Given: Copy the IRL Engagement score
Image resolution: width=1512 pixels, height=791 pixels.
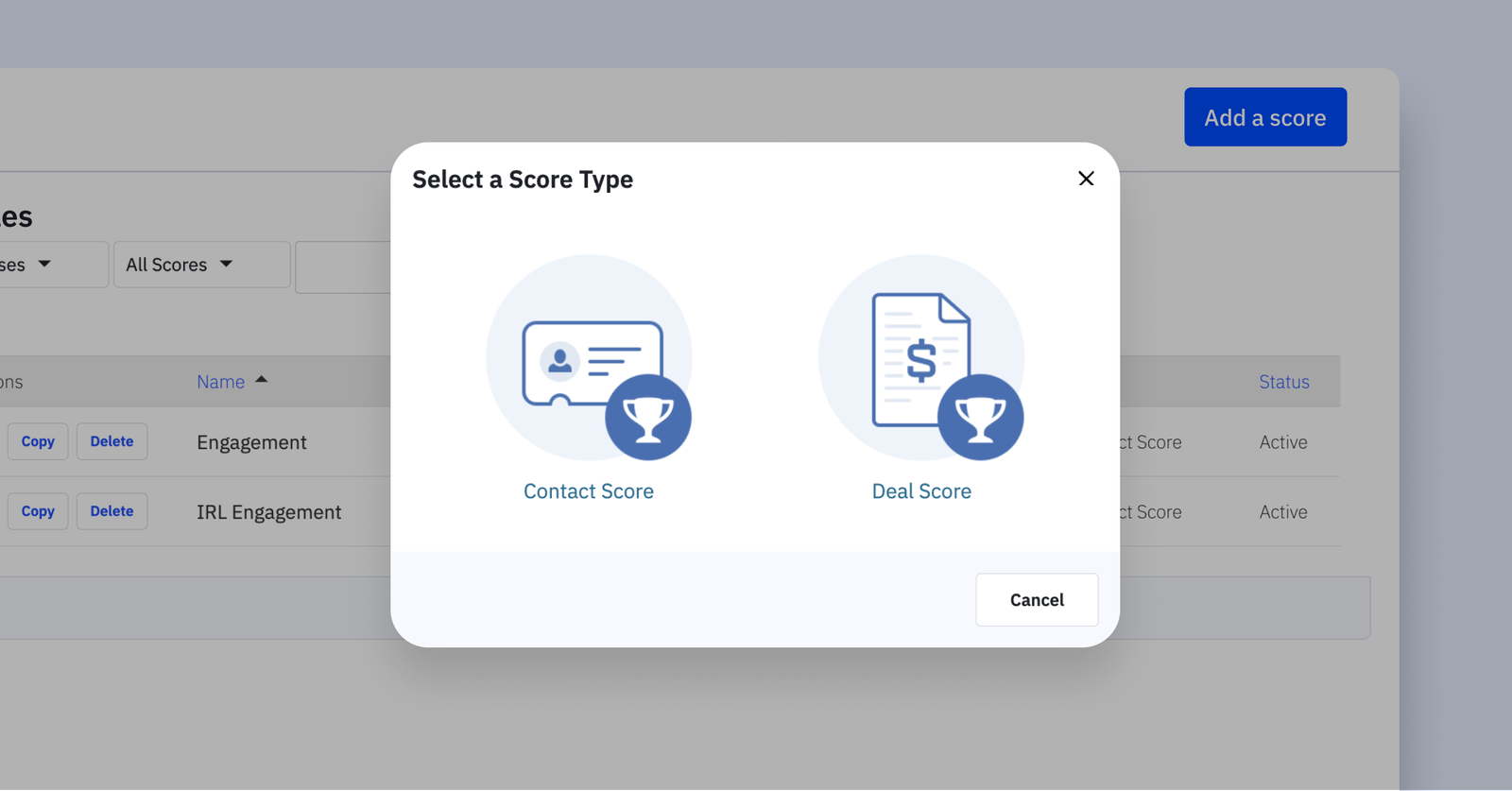Looking at the screenshot, I should click(38, 511).
